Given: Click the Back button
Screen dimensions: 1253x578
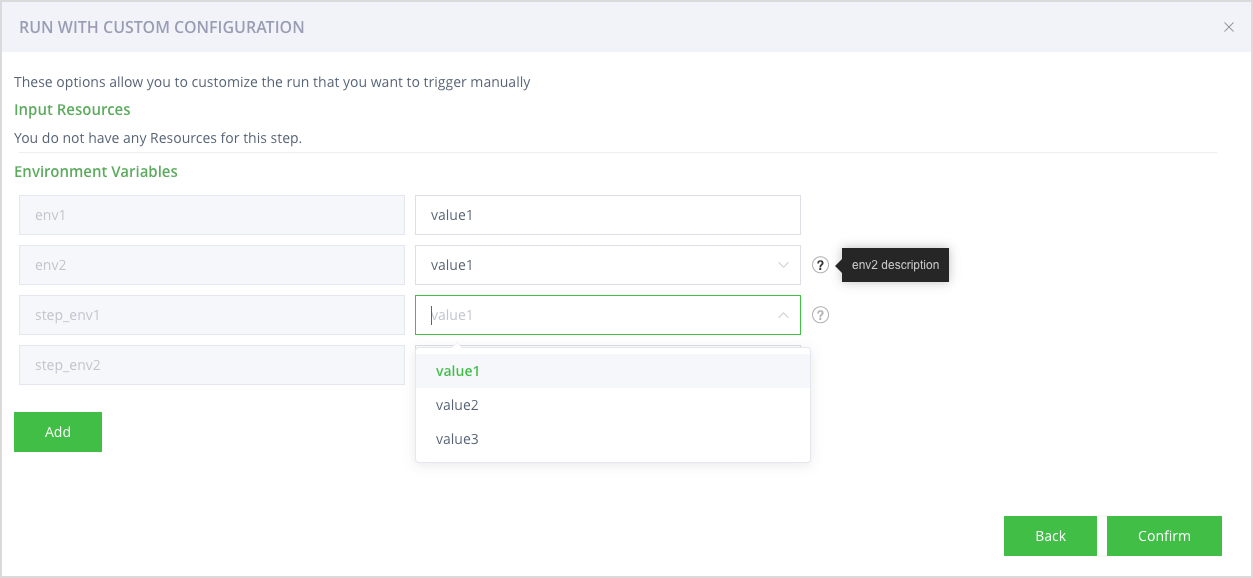Looking at the screenshot, I should (x=1050, y=536).
